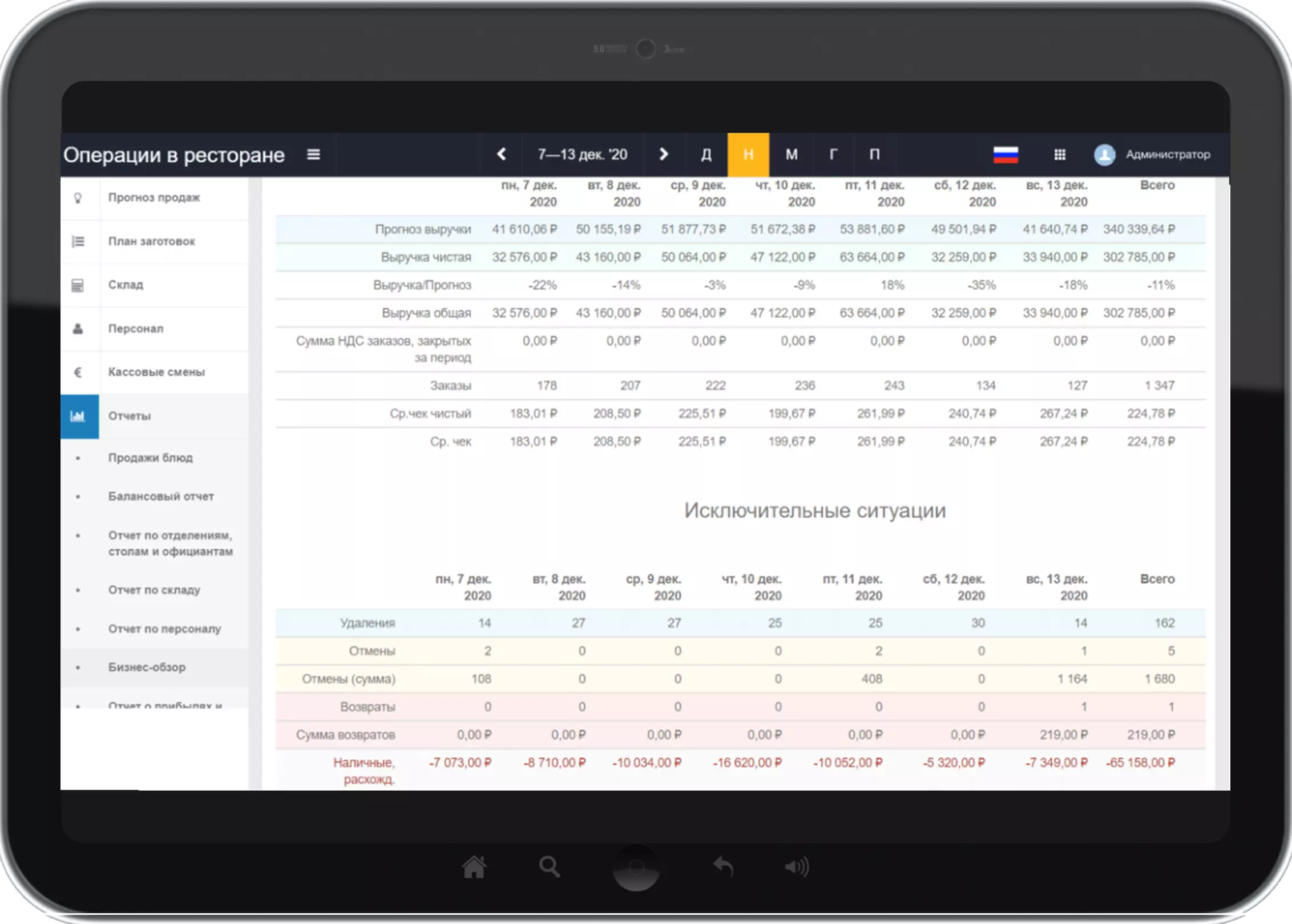1292x924 pixels.
Task: Collapse the Отчеты menu section
Action: [x=130, y=416]
